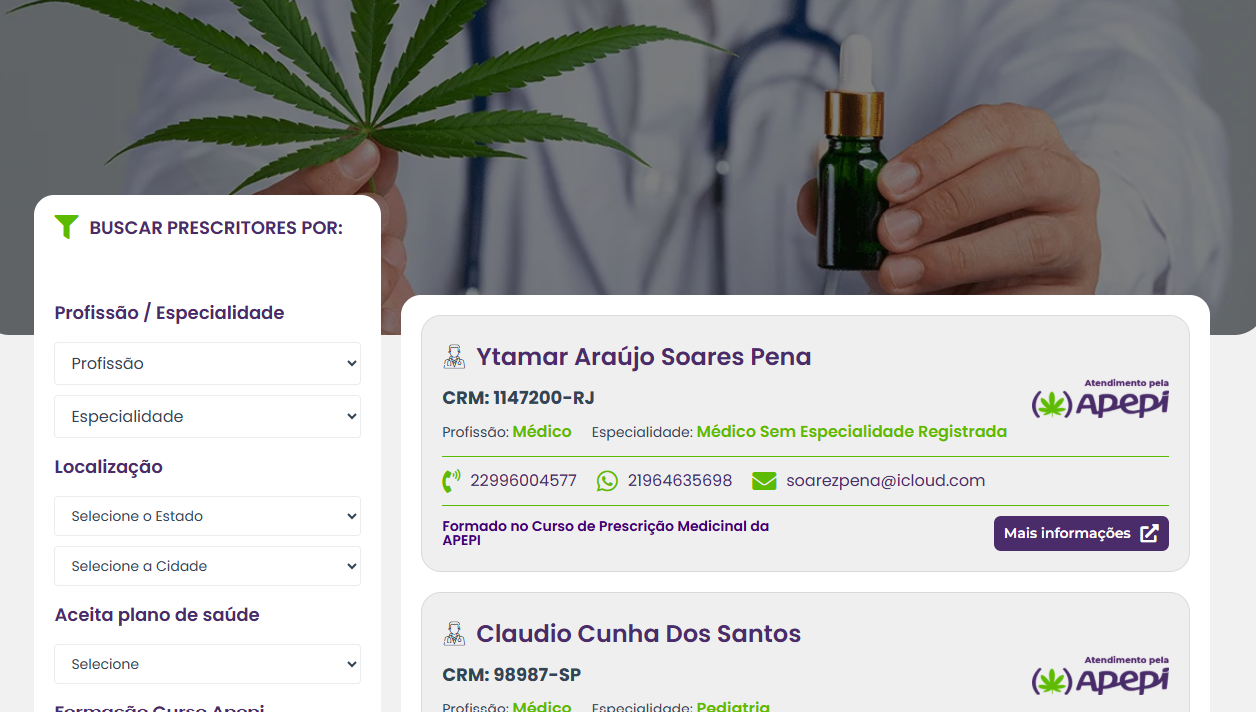Click the name Ytamar Araújo Soares Pena

click(644, 357)
